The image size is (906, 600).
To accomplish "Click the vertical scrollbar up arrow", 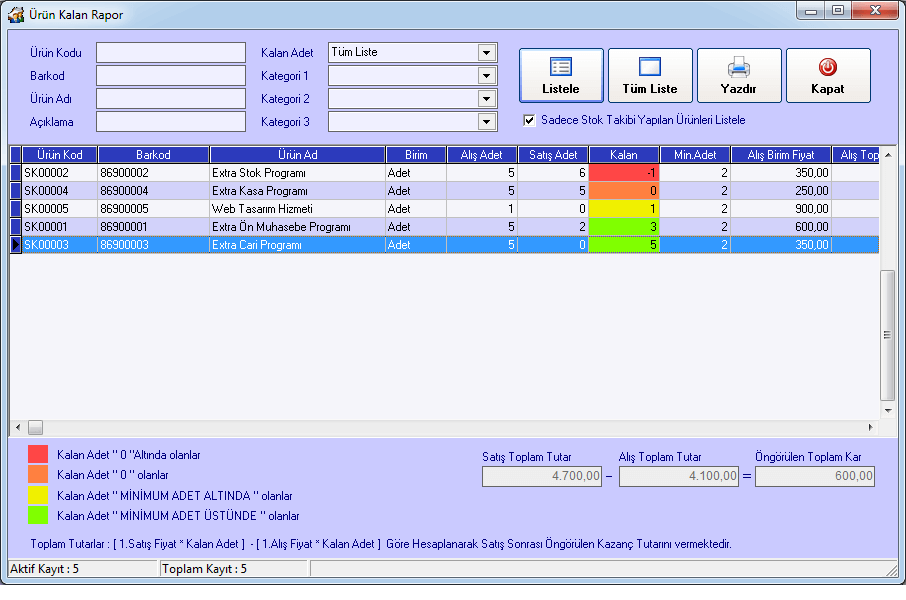I will pyautogui.click(x=888, y=154).
